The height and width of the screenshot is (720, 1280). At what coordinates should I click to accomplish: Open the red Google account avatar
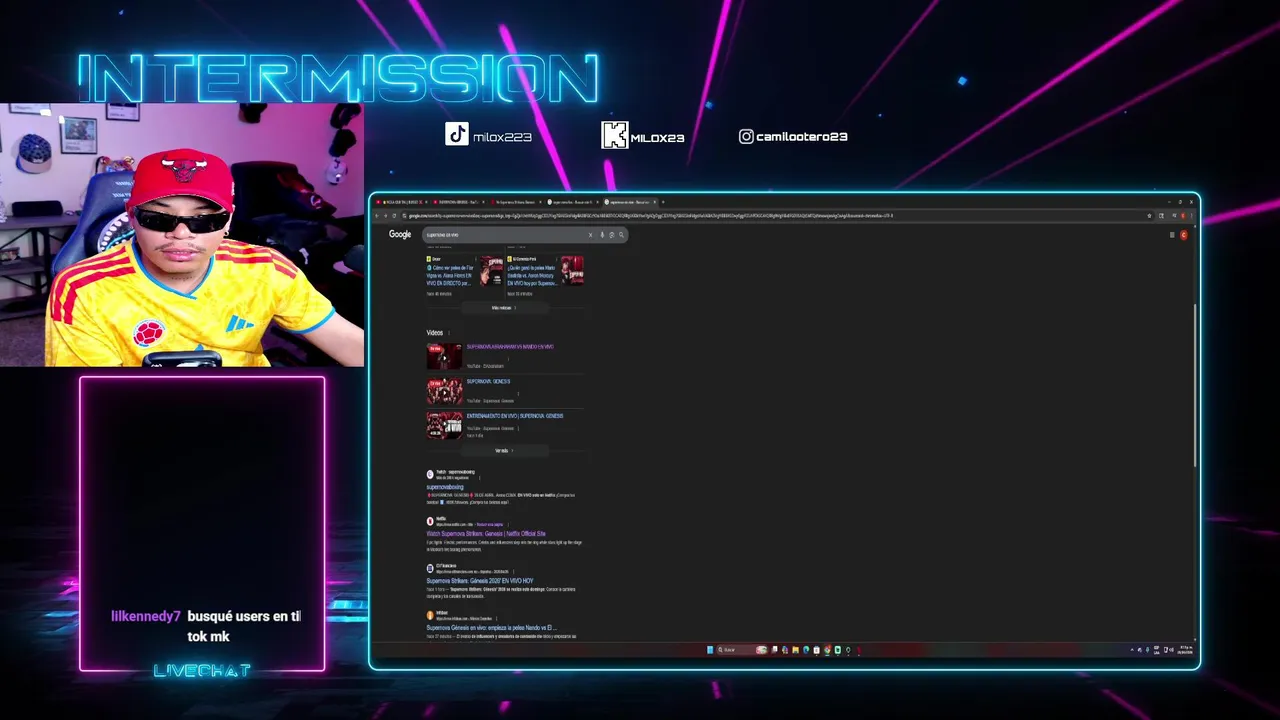[1184, 235]
